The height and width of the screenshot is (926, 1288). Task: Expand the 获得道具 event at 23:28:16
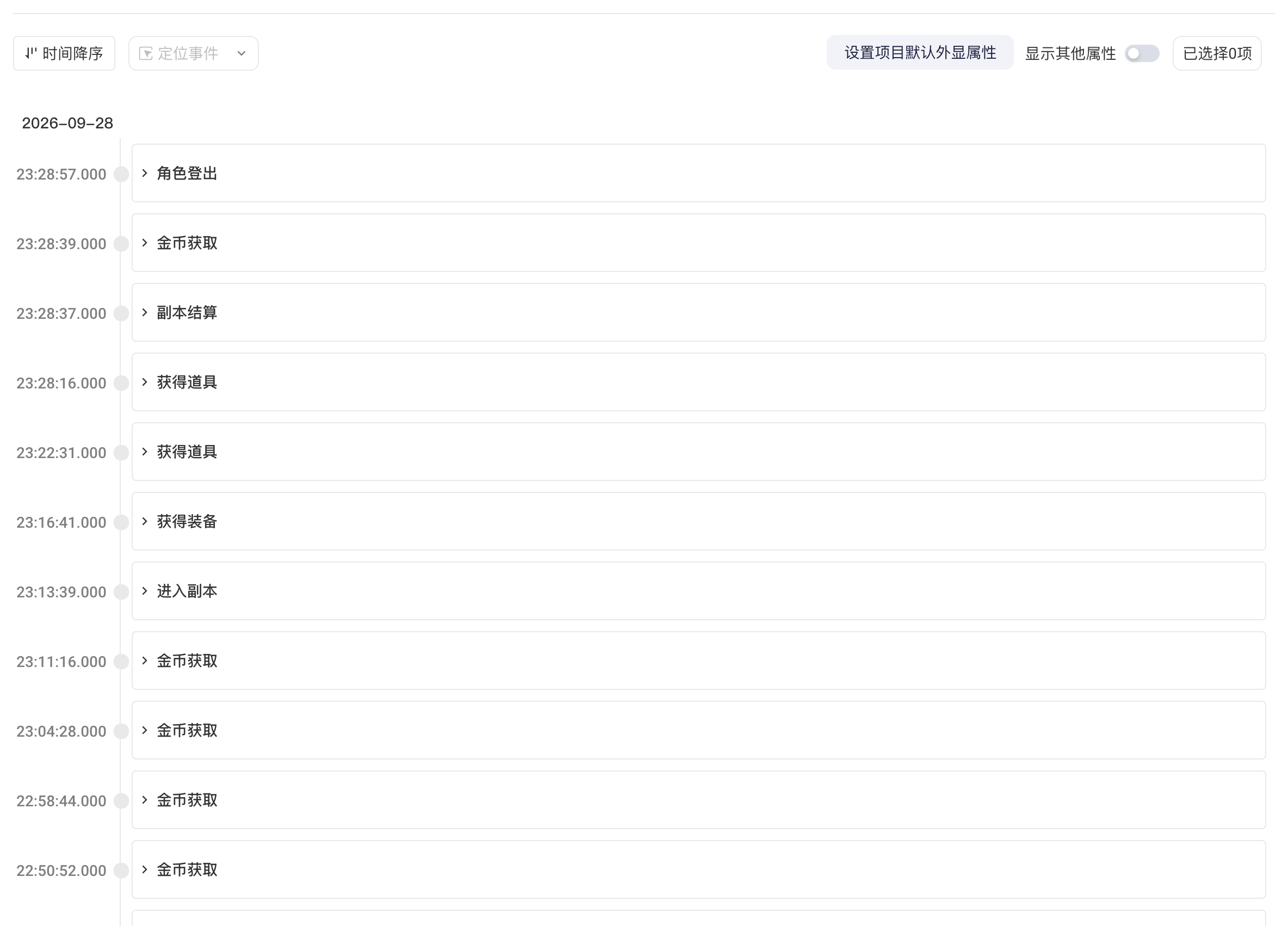click(144, 382)
